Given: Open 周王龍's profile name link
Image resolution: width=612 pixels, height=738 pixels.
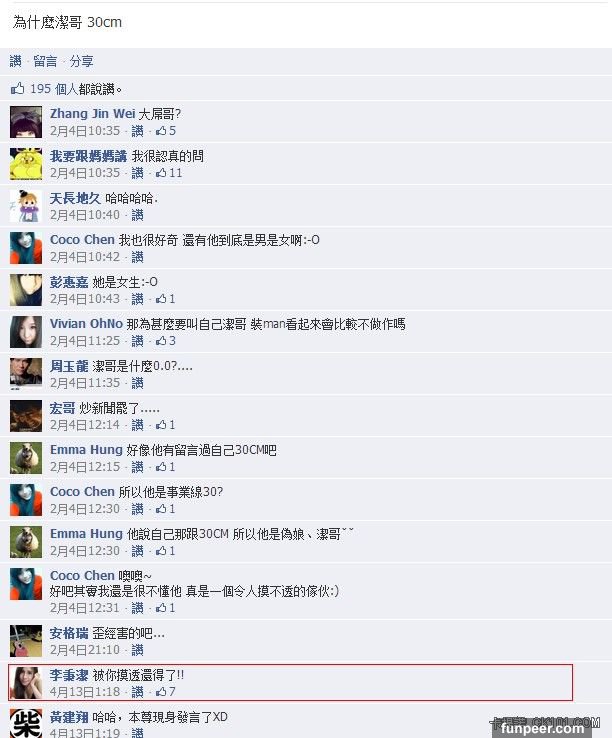Looking at the screenshot, I should point(69,366).
